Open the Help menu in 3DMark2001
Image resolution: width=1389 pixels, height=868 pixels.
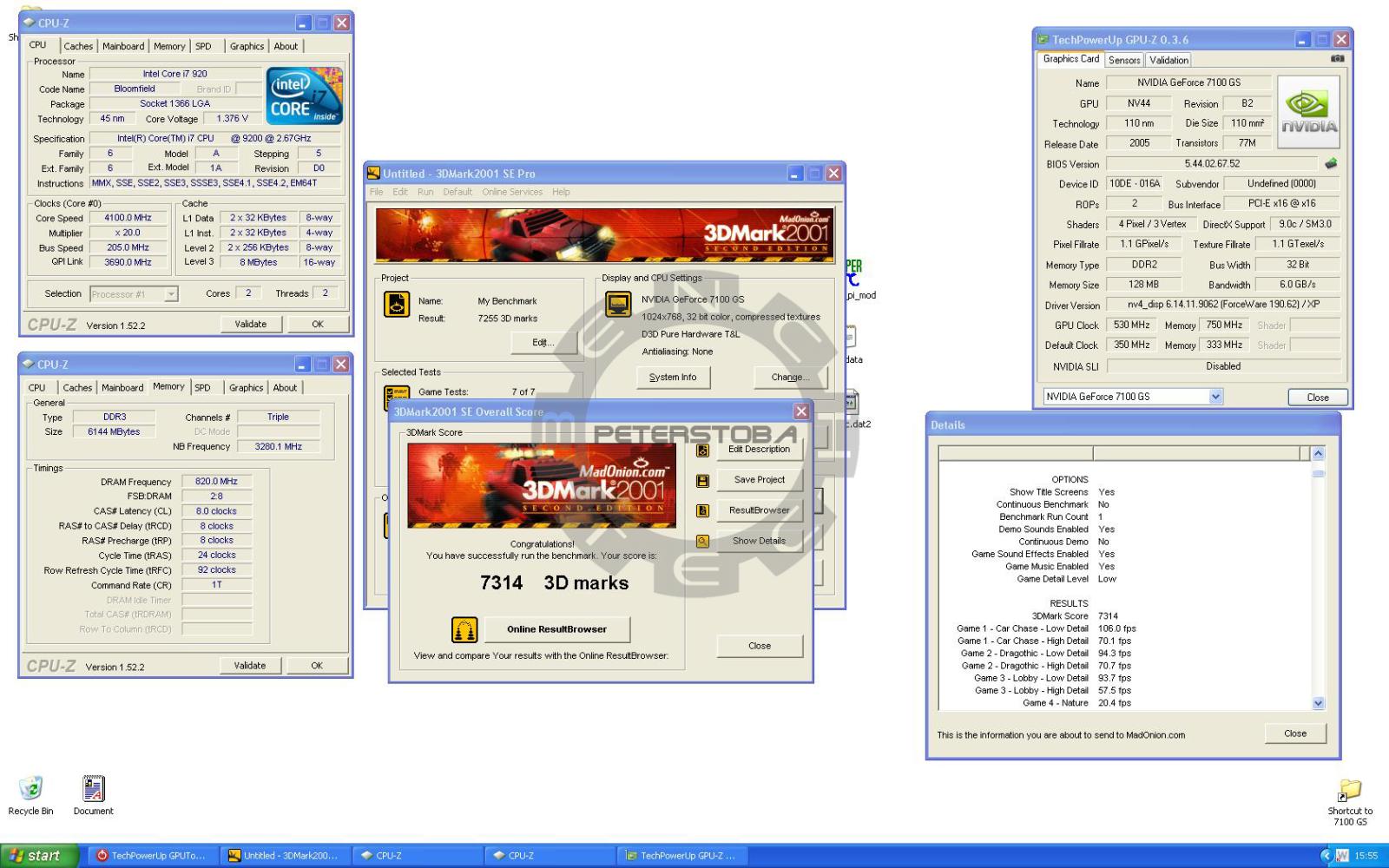point(561,193)
